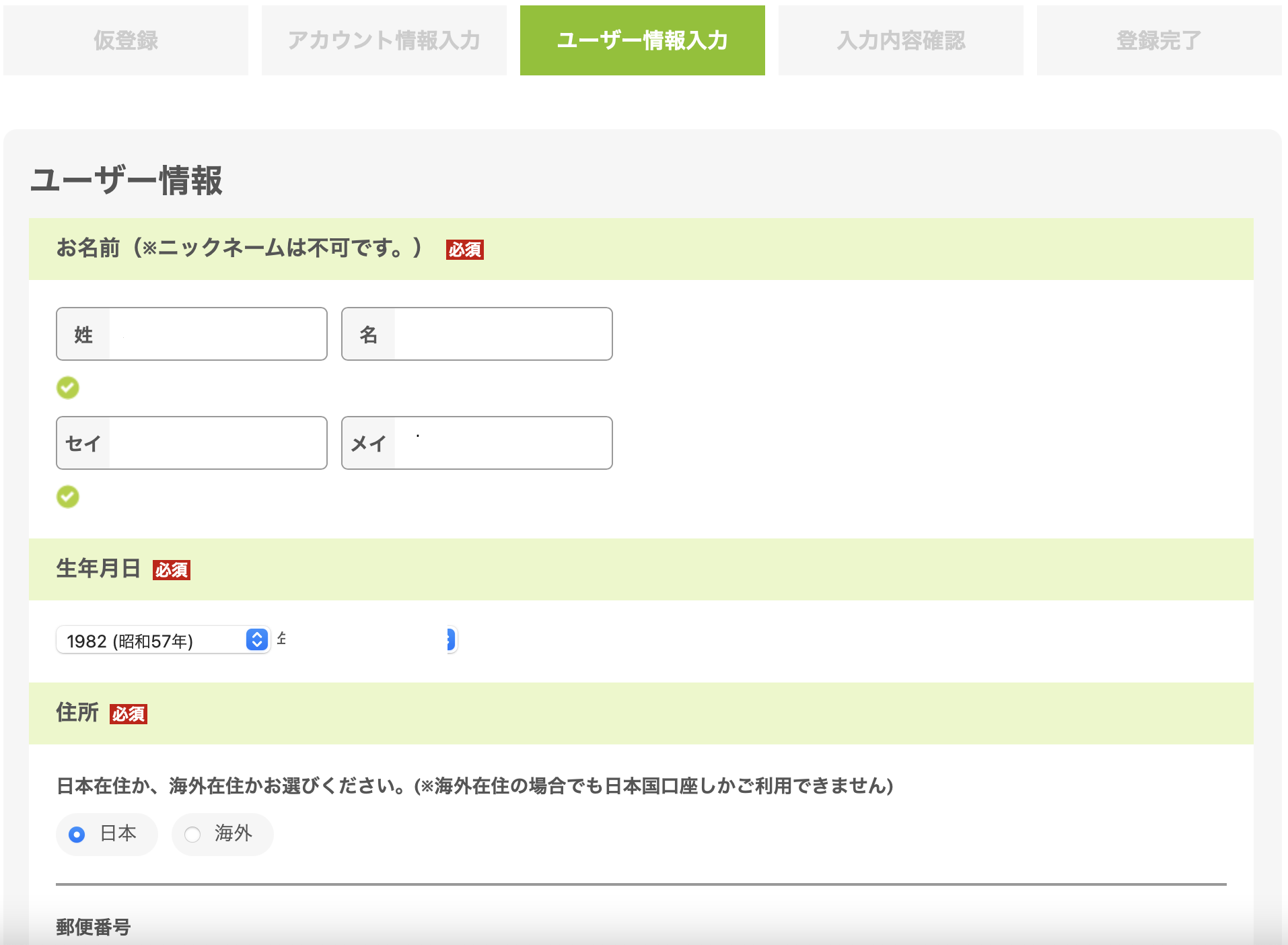Click the 必須 badge next to 住所
The image size is (1288, 945).
tap(129, 714)
